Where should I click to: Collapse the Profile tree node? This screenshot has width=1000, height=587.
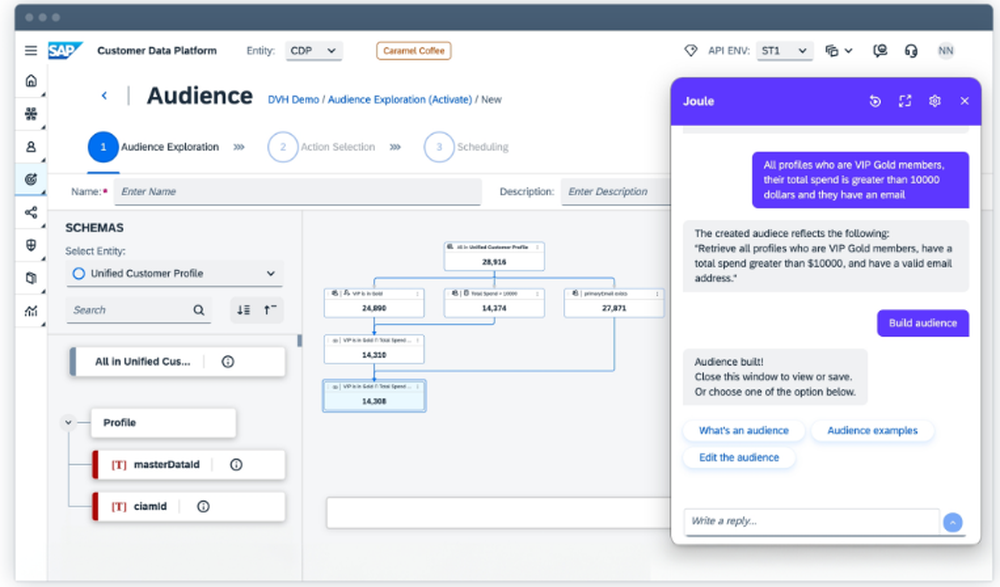(68, 422)
